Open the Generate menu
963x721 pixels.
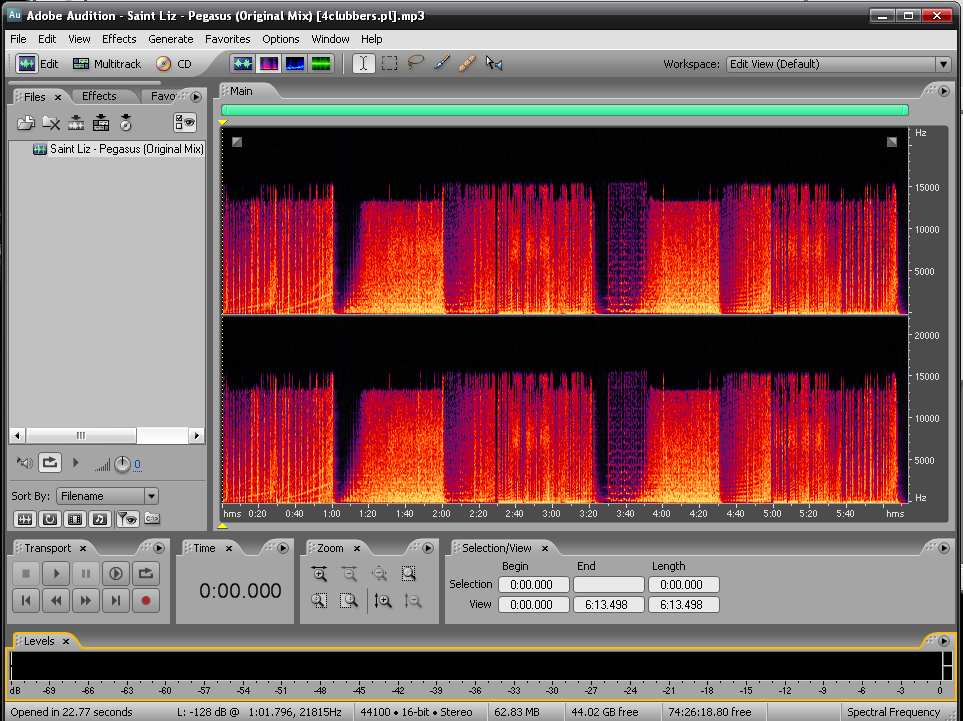tap(171, 39)
